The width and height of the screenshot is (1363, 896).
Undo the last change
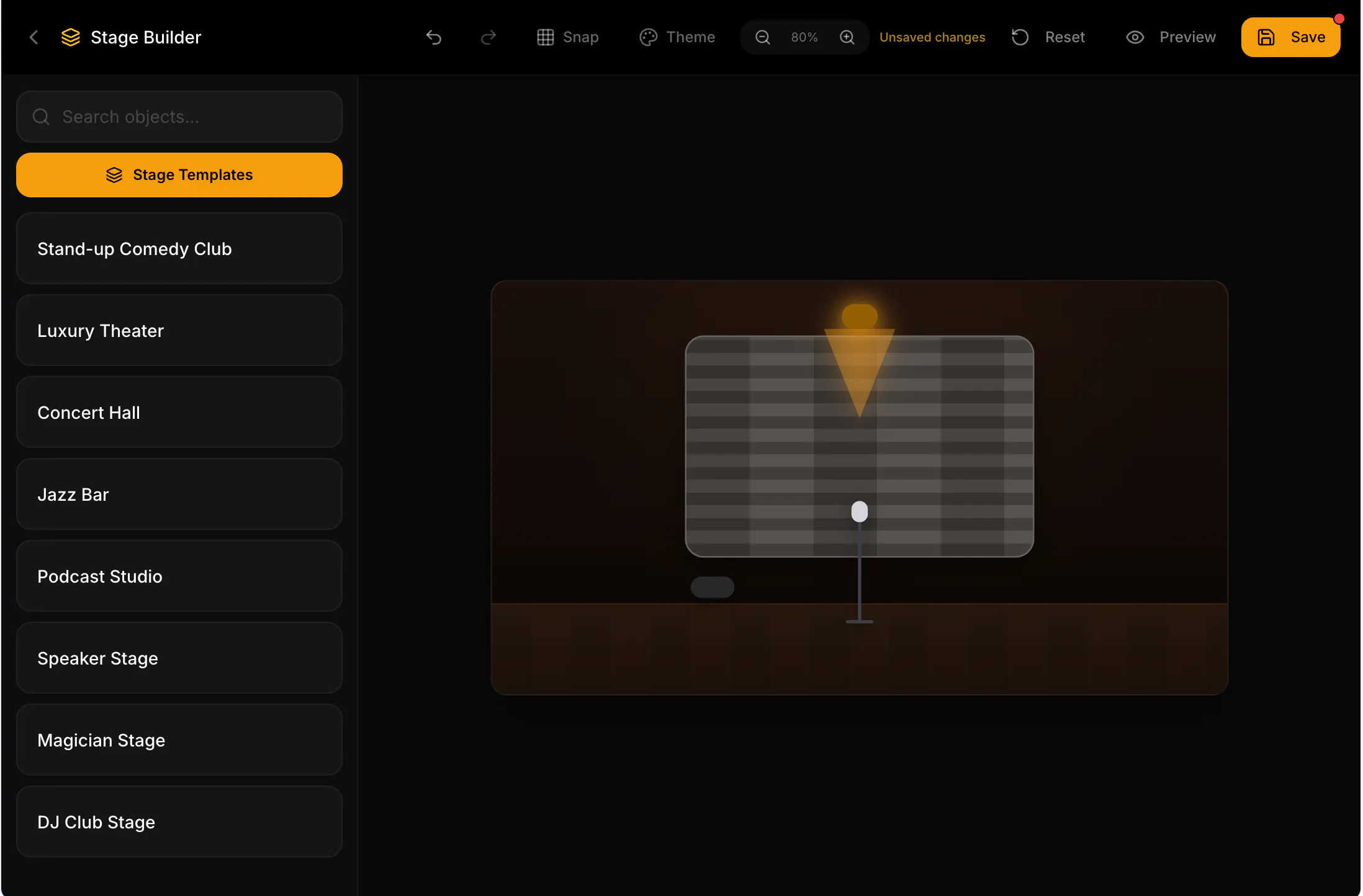pos(434,37)
